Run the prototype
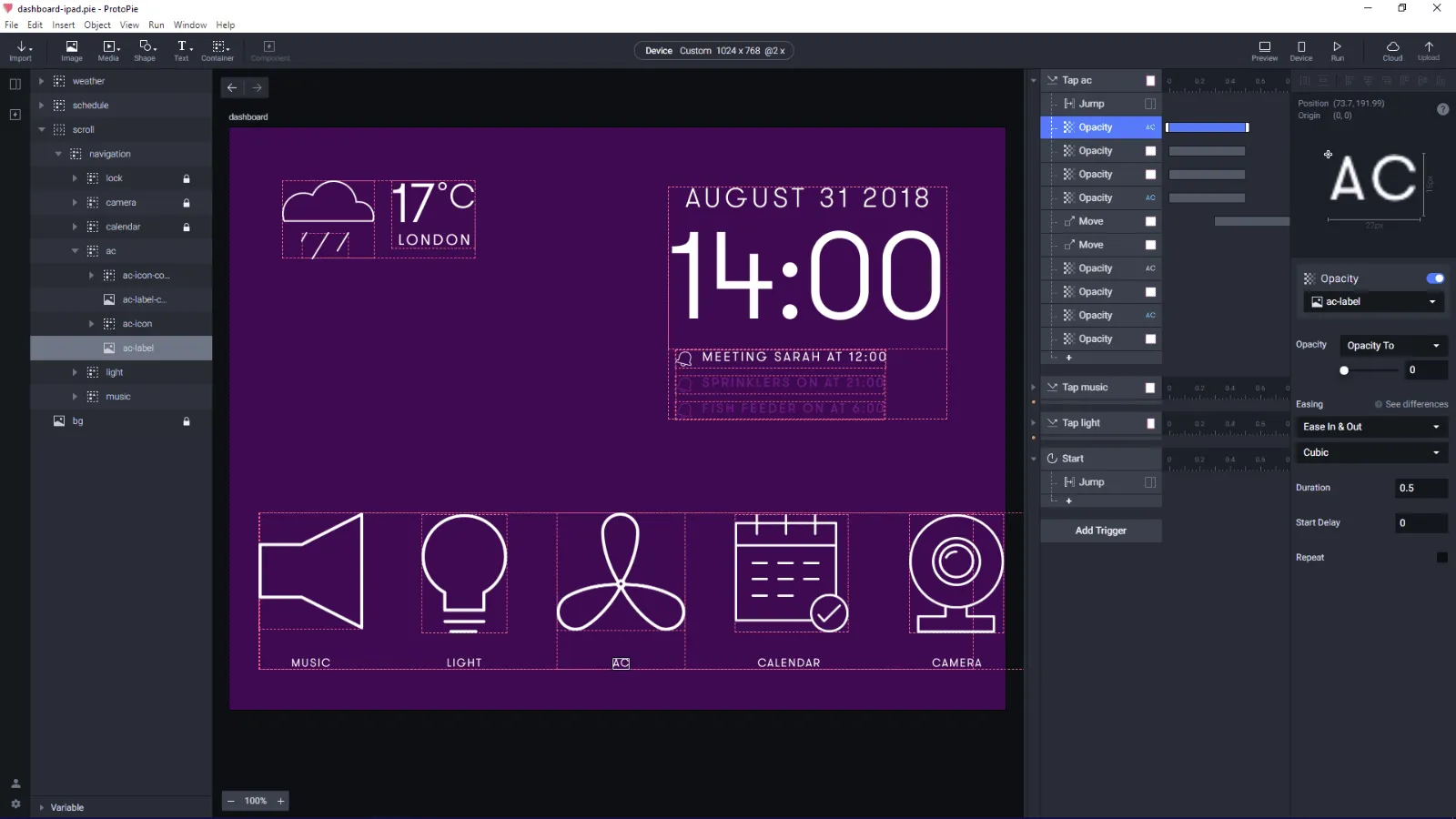1456x819 pixels. coord(1338,51)
